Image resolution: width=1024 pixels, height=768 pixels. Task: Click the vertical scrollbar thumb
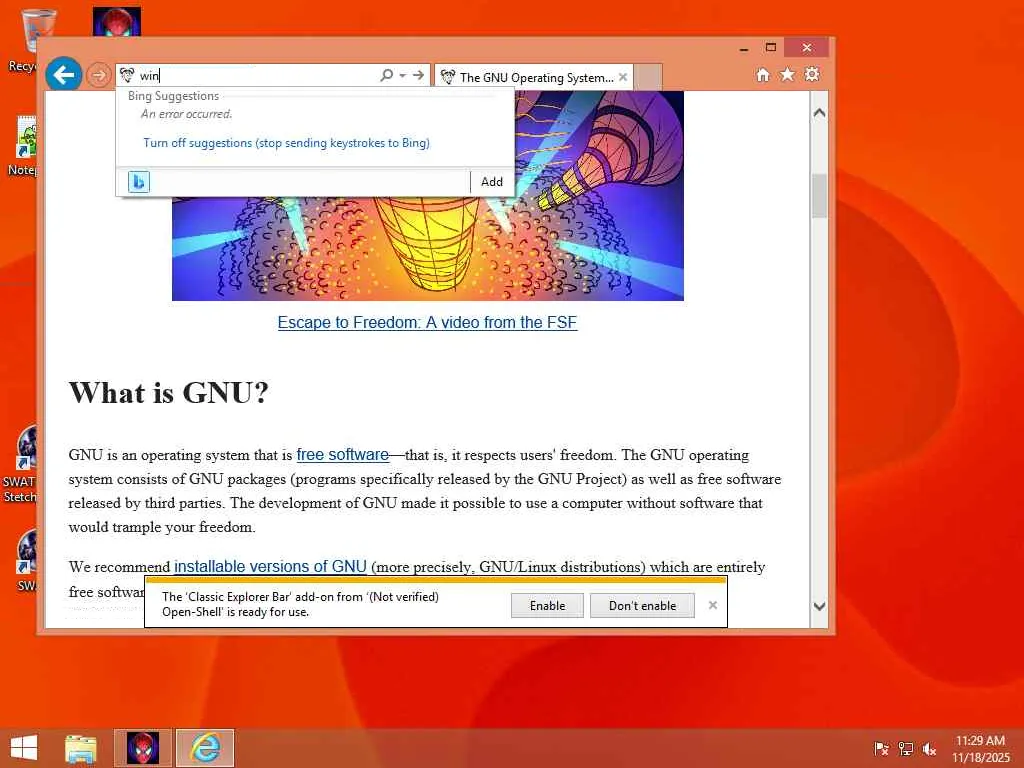point(820,196)
